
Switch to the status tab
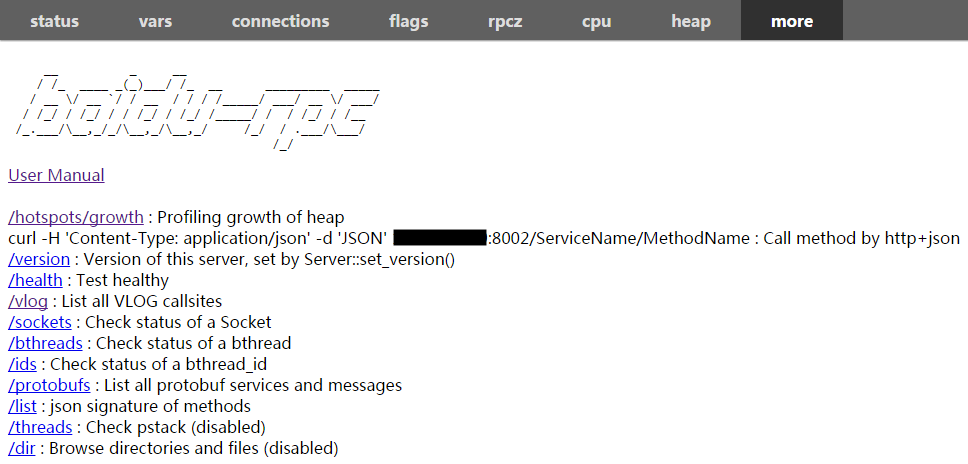coord(54,21)
